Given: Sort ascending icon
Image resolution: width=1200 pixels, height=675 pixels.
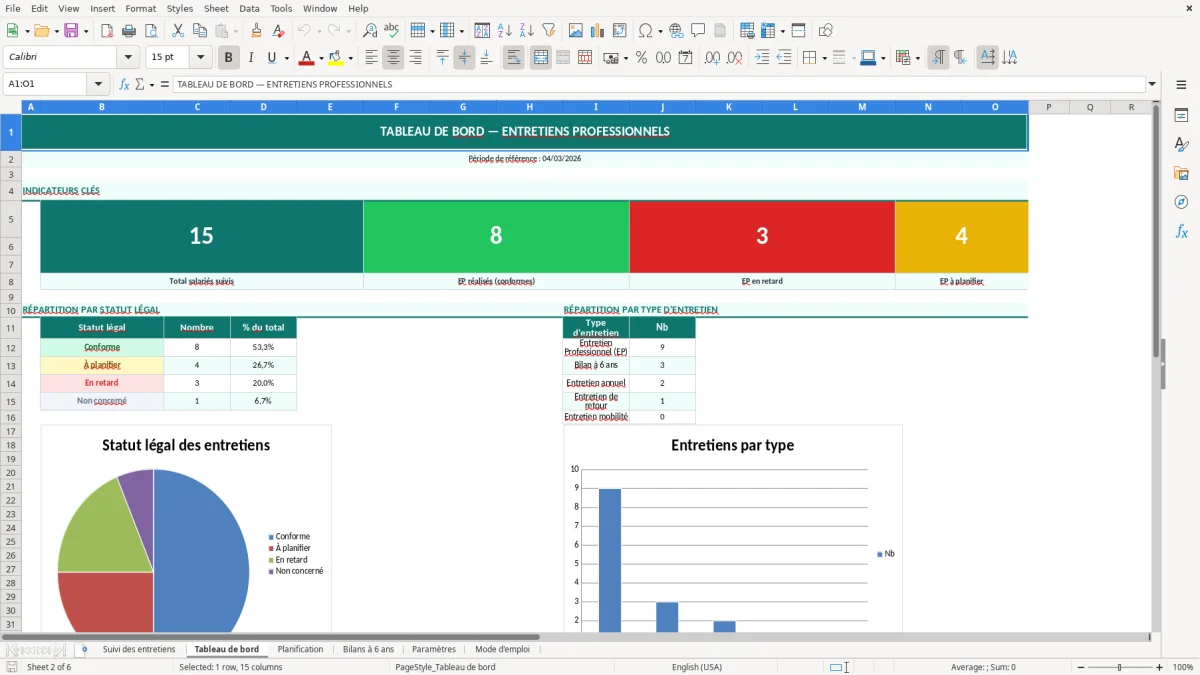Looking at the screenshot, I should [x=504, y=31].
